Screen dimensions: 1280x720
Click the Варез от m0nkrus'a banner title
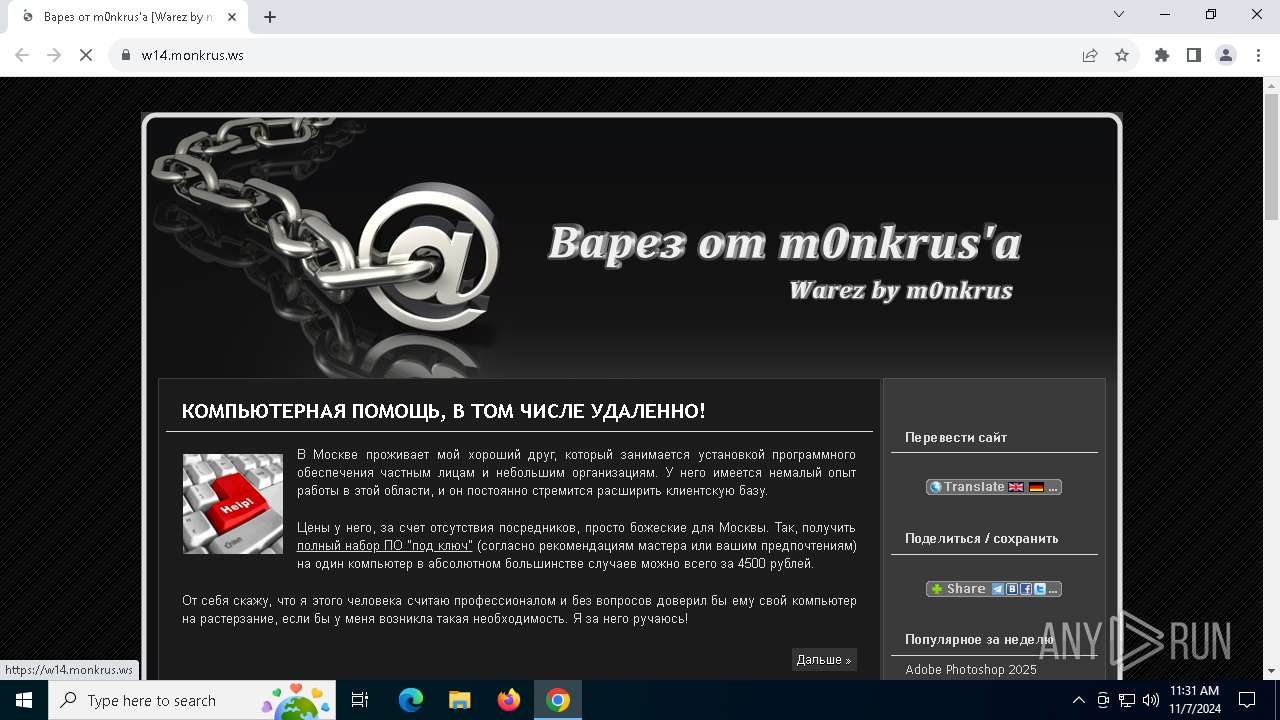click(x=785, y=243)
